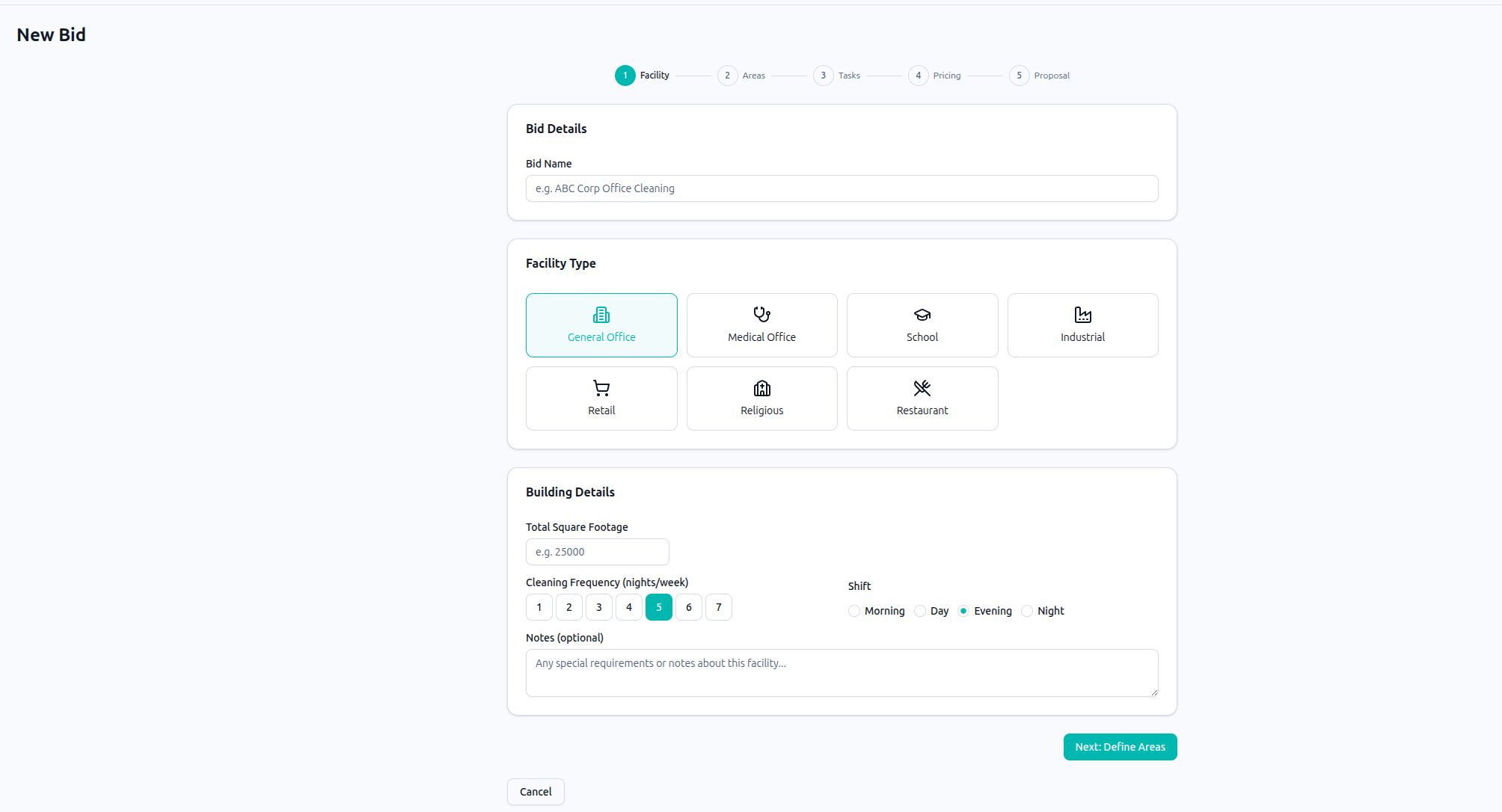Click the Total Square Footage field
The width and height of the screenshot is (1502, 812).
(x=597, y=552)
